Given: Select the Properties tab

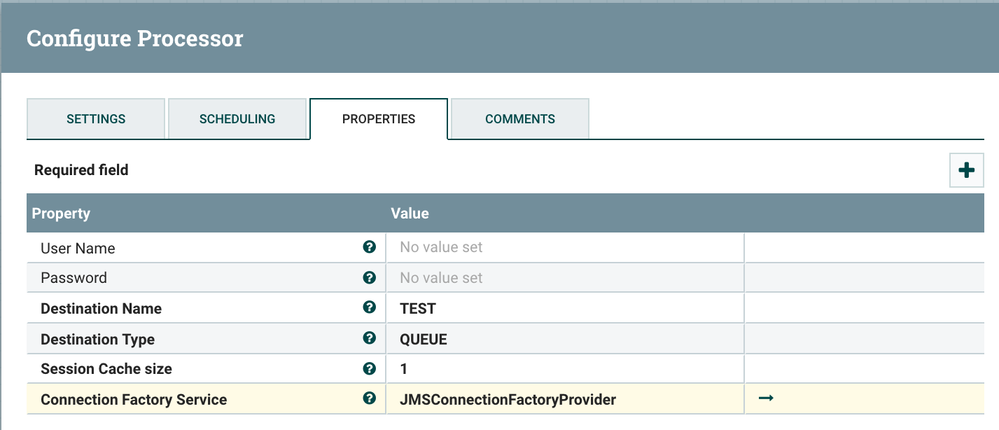Looking at the screenshot, I should pyautogui.click(x=378, y=119).
